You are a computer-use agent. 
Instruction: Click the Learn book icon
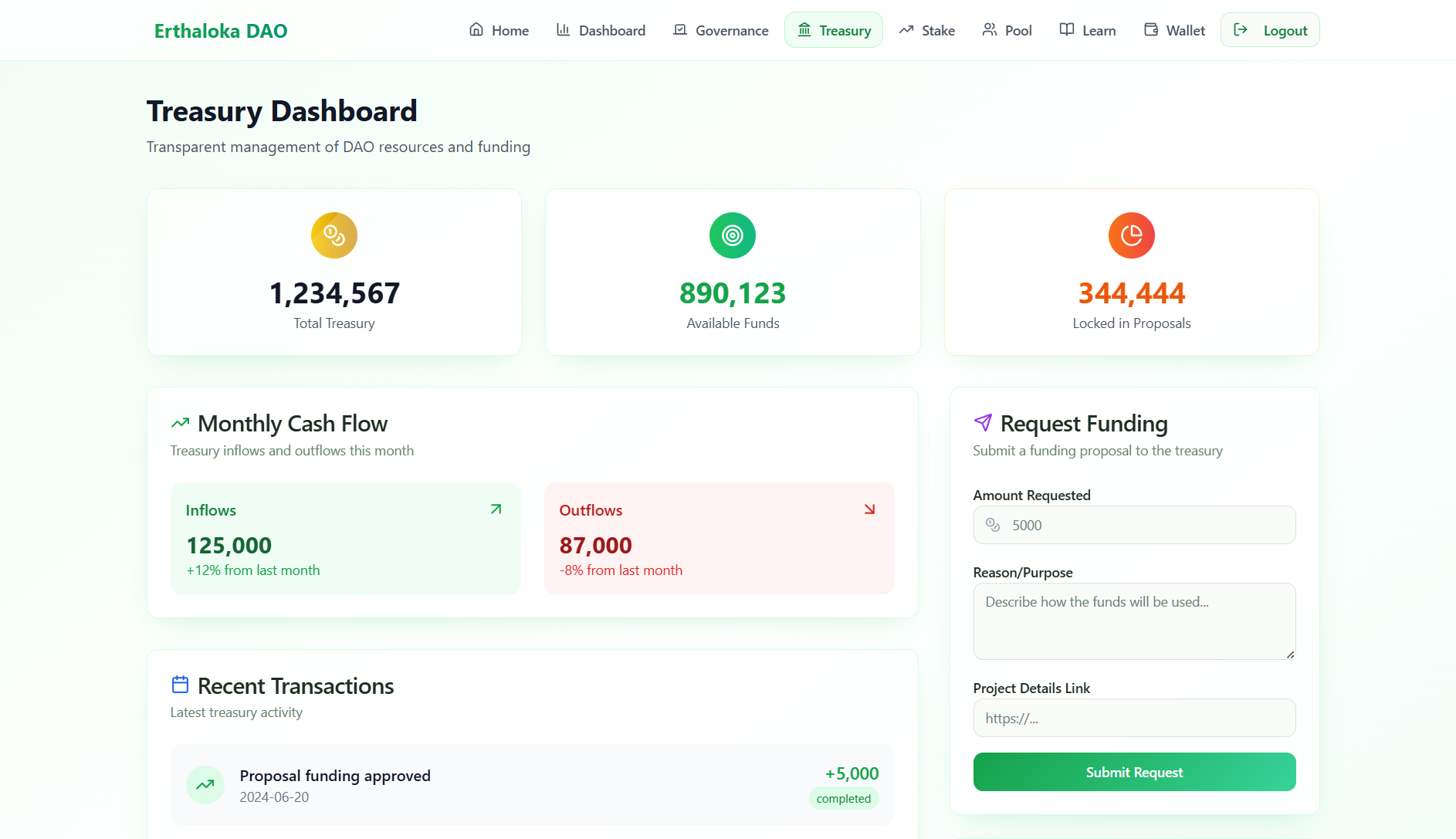pos(1067,30)
